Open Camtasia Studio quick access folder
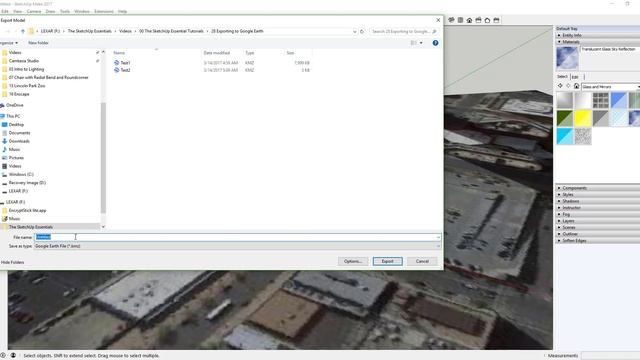 pyautogui.click(x=24, y=61)
